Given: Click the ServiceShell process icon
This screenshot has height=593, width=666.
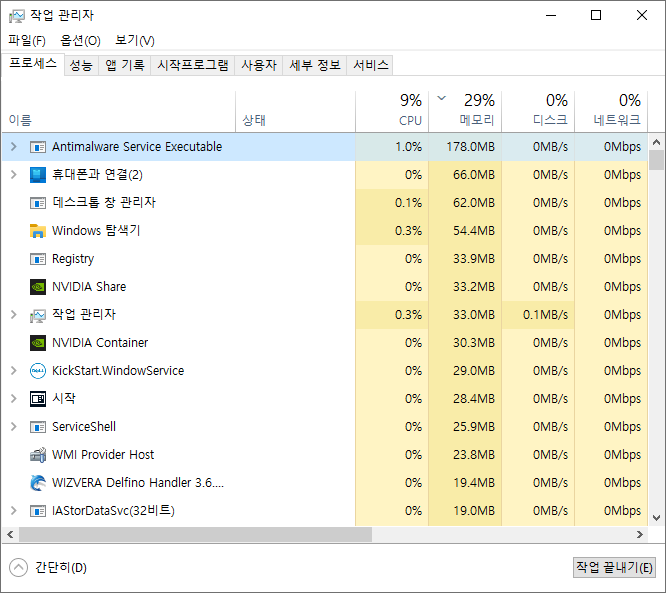Looking at the screenshot, I should click(x=38, y=427).
